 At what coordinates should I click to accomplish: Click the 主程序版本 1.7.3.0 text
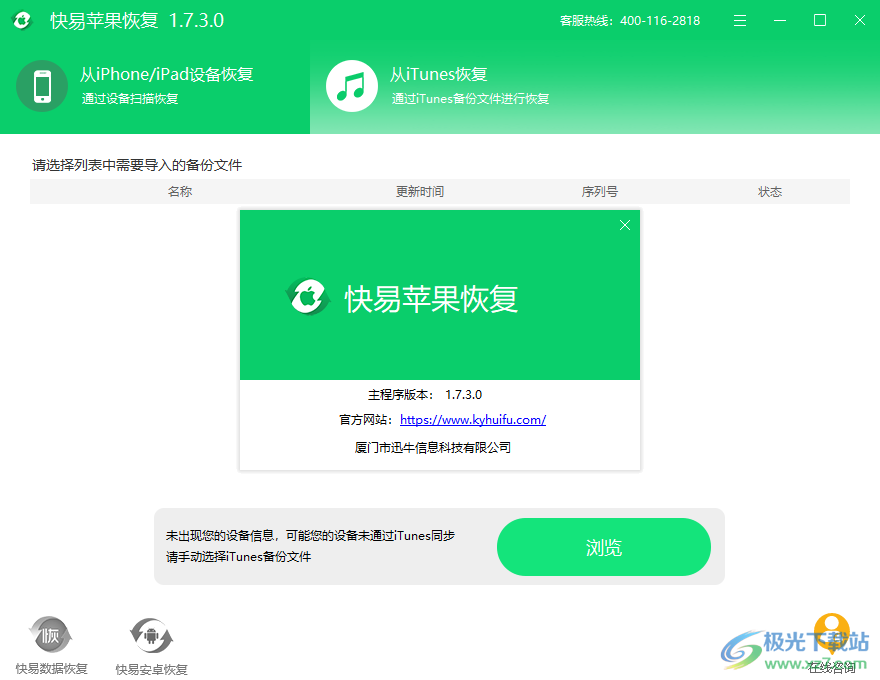425,395
